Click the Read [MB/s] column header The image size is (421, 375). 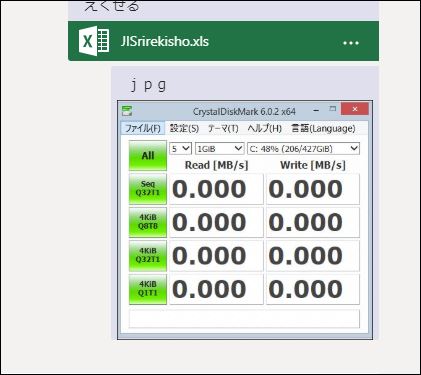tap(217, 165)
